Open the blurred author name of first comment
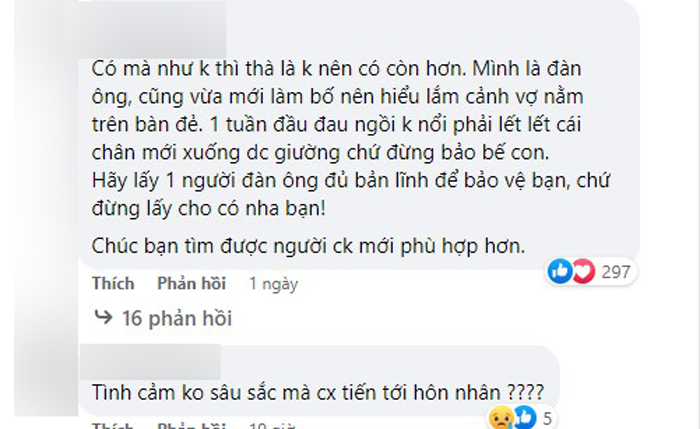Viewport: 700px width, 429px height. pos(154,30)
